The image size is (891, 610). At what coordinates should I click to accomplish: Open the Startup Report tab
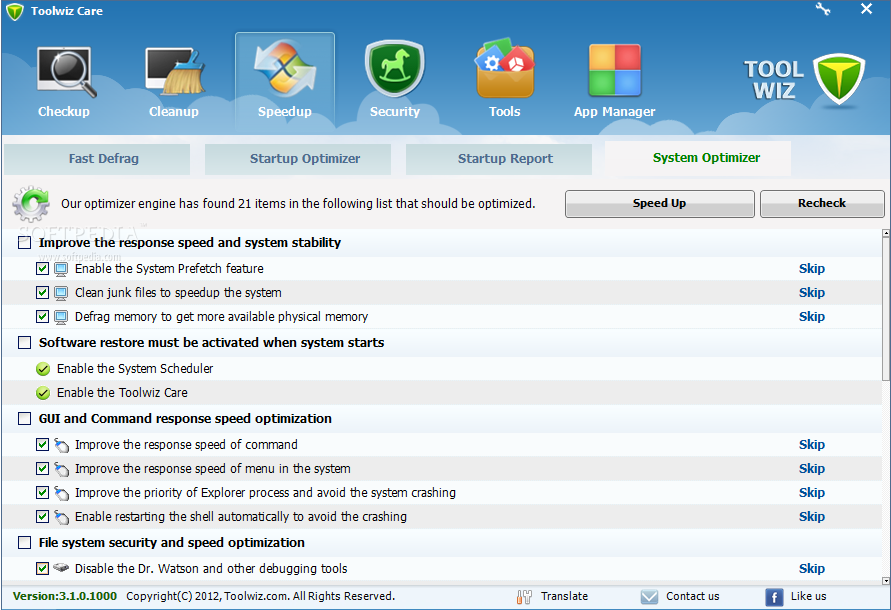click(x=499, y=159)
